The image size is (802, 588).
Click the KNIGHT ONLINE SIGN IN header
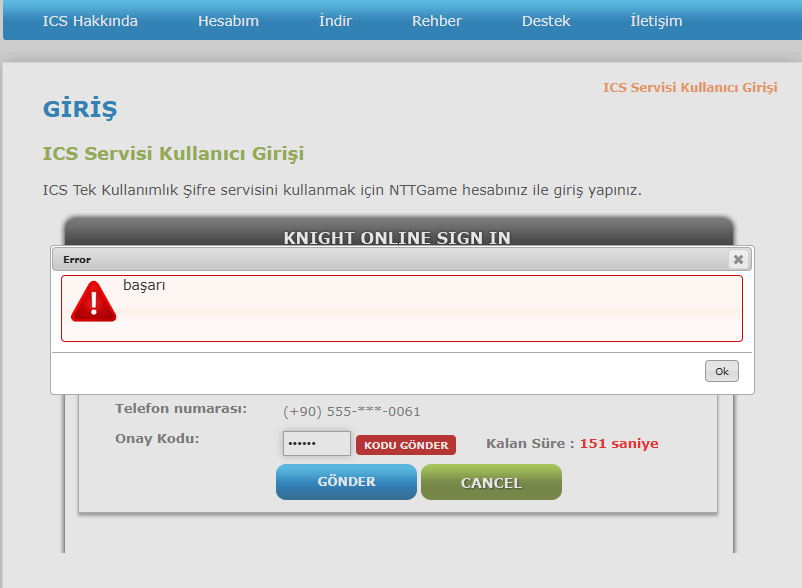tap(397, 238)
